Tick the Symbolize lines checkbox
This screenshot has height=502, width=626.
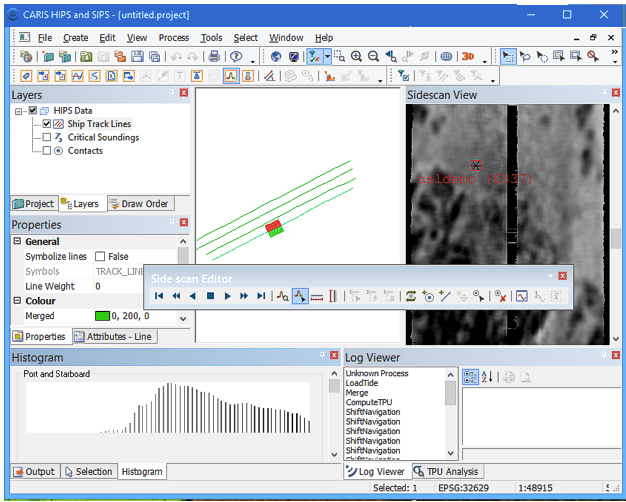pos(100,257)
